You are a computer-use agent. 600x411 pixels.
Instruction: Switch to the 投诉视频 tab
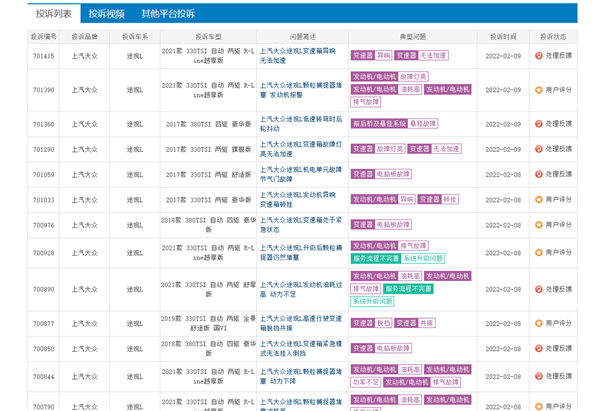(107, 14)
